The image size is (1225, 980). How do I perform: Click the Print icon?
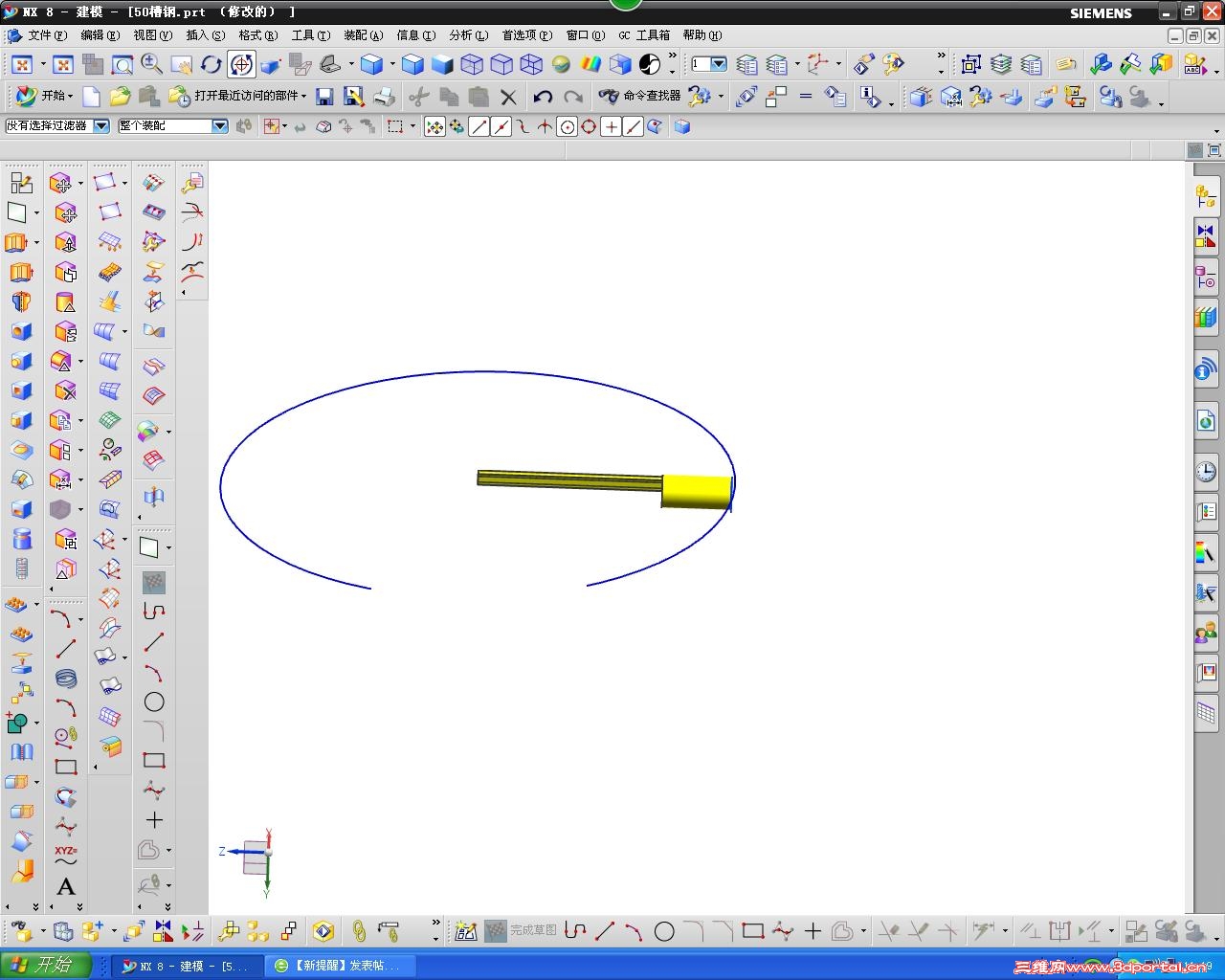384,97
